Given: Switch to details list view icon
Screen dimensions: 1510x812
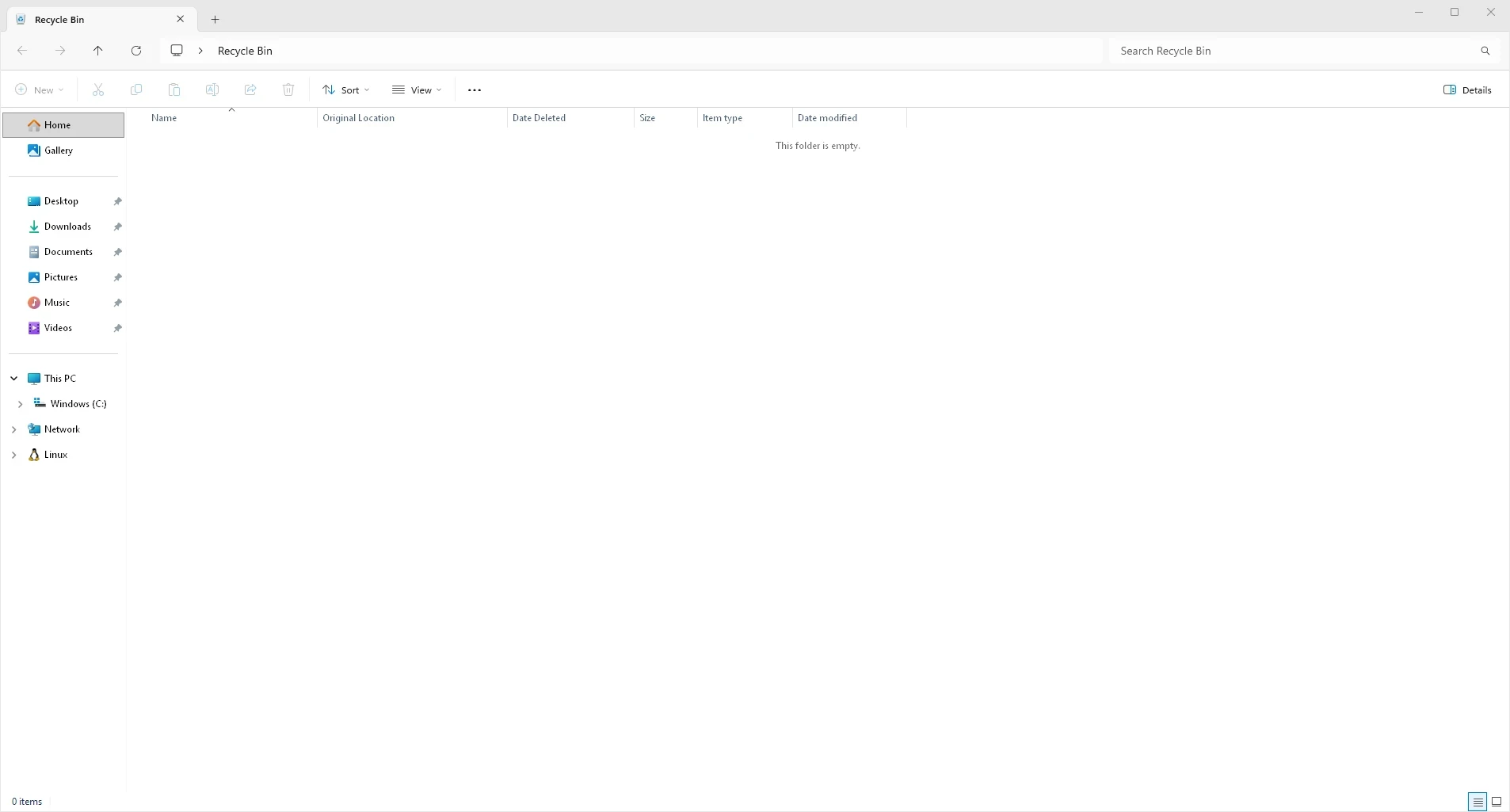Looking at the screenshot, I should 1478,802.
